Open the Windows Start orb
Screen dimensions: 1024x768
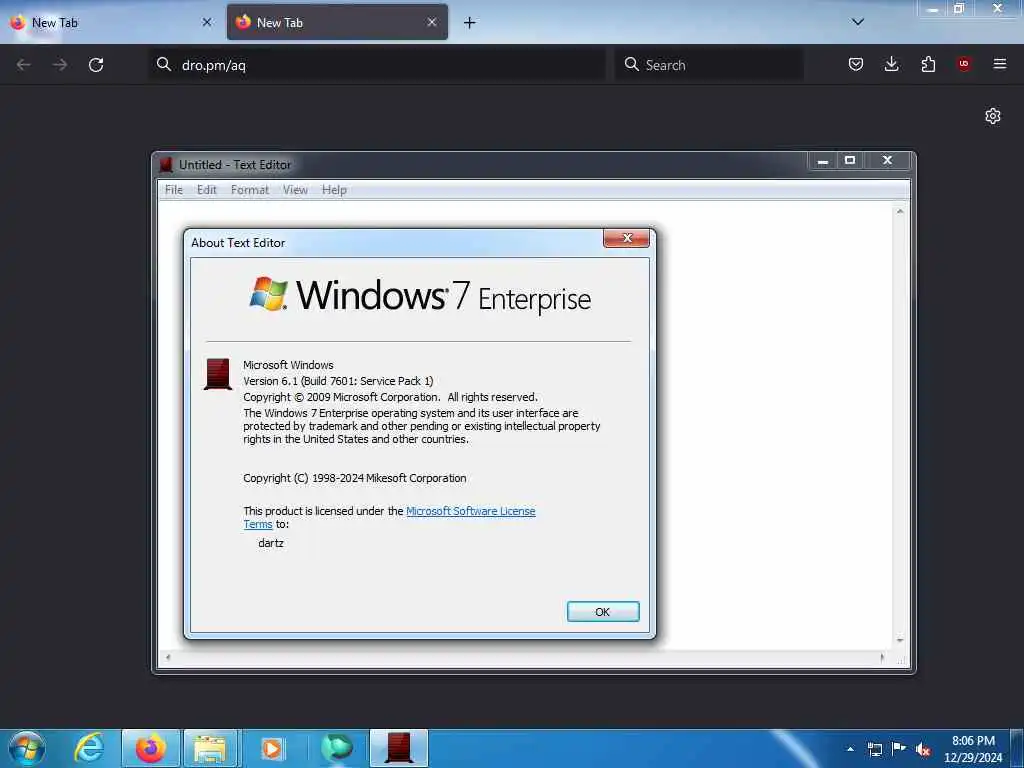[x=27, y=748]
